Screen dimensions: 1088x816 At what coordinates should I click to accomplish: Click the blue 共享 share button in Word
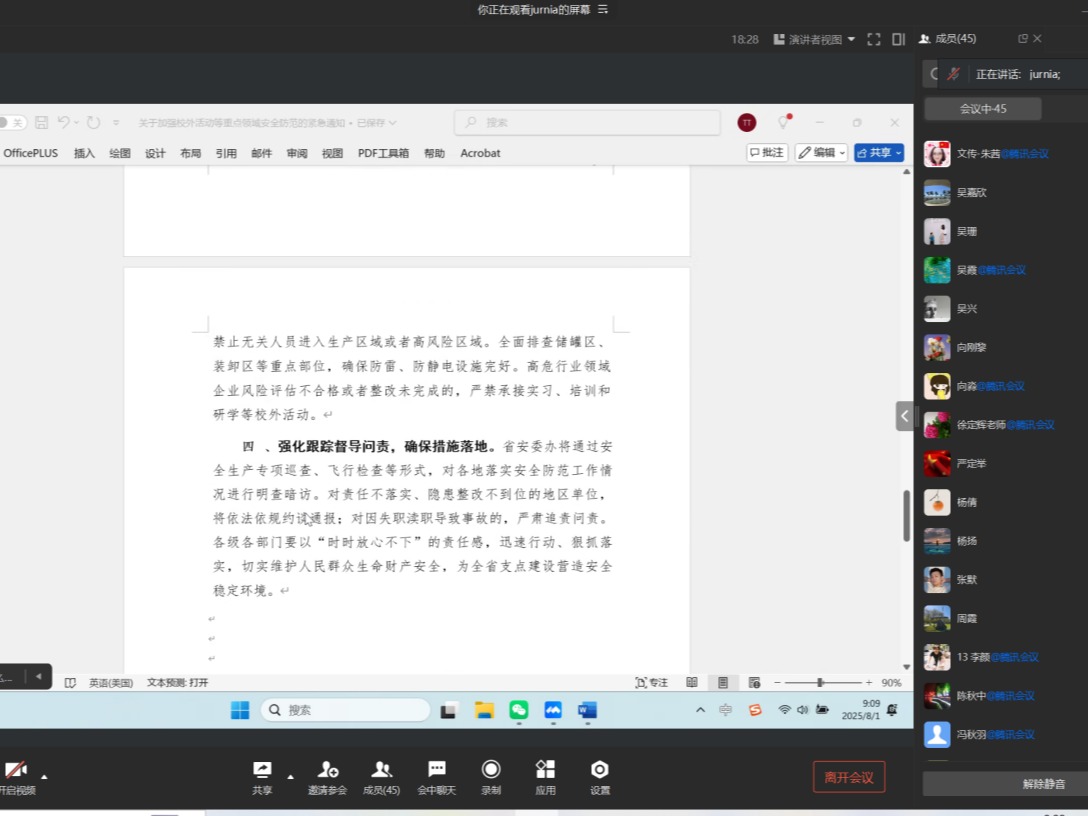click(x=878, y=153)
